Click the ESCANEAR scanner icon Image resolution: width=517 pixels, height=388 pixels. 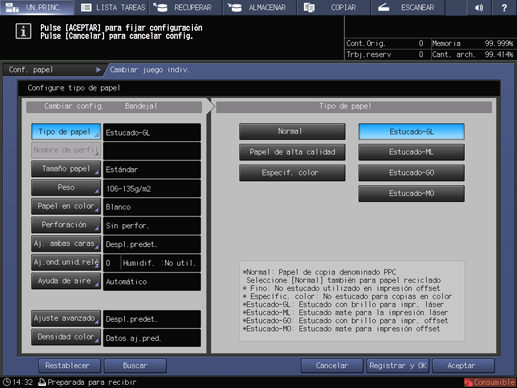[x=384, y=7]
